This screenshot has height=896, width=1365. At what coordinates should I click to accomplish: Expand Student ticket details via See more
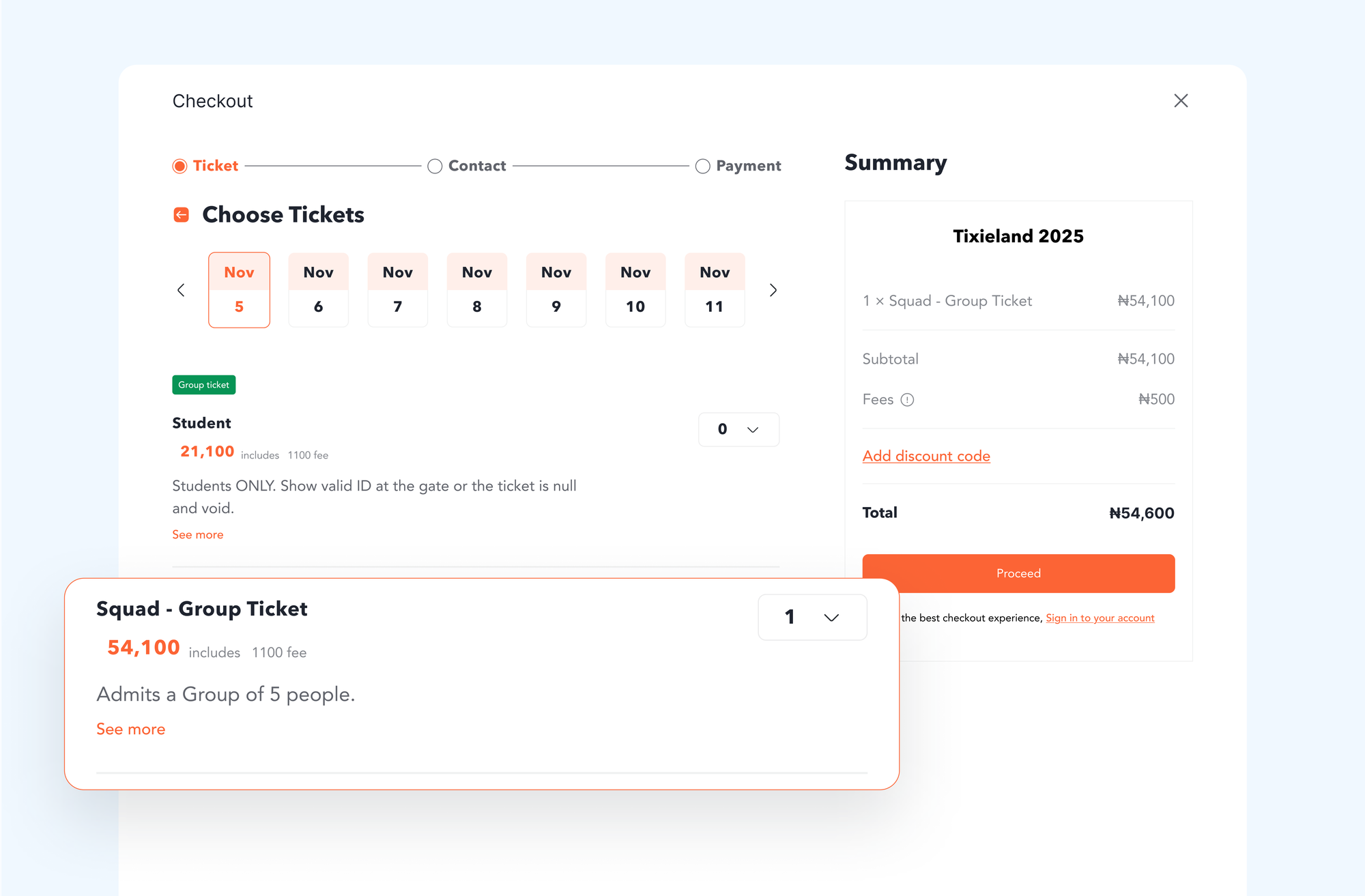coord(198,534)
